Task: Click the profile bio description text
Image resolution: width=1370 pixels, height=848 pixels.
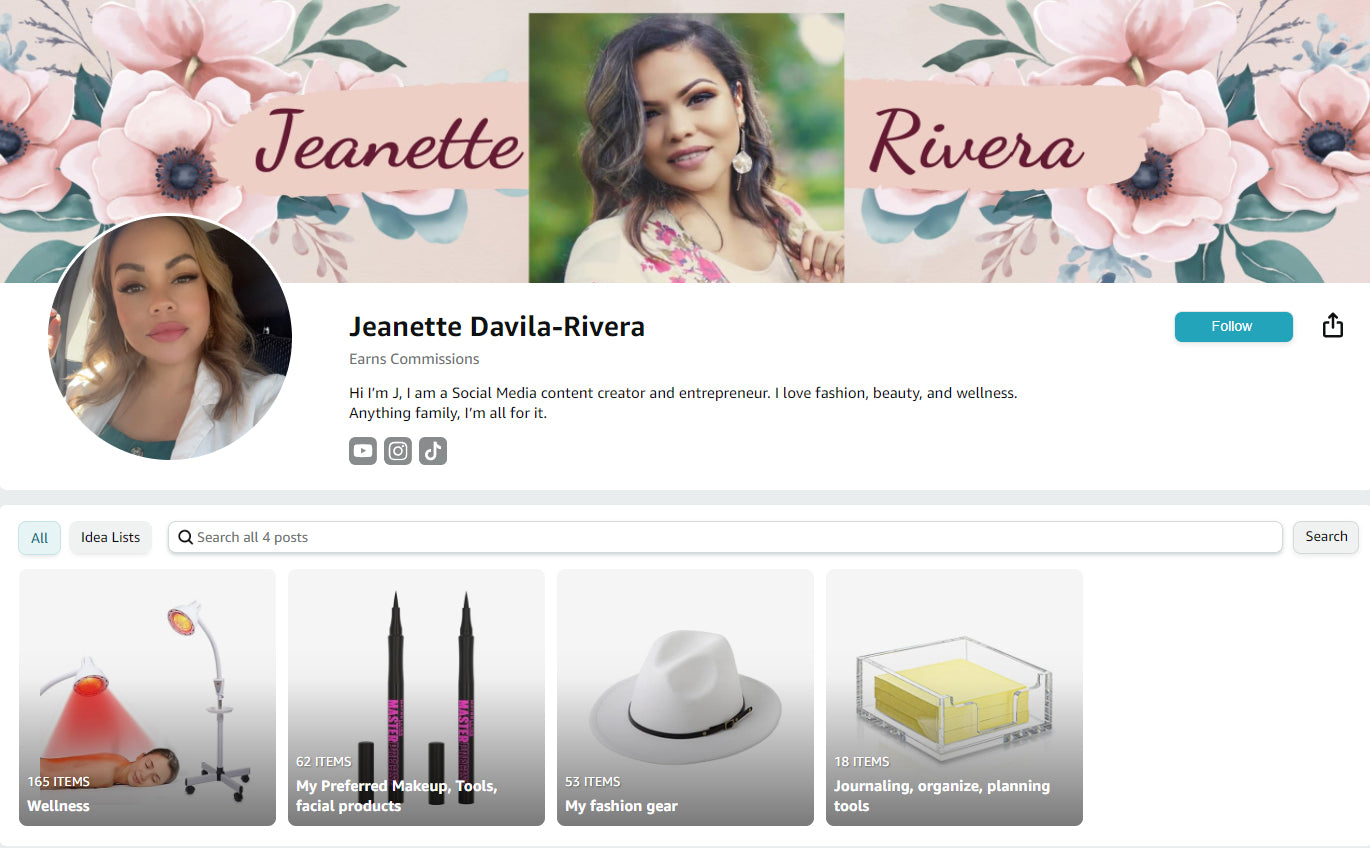Action: [682, 403]
